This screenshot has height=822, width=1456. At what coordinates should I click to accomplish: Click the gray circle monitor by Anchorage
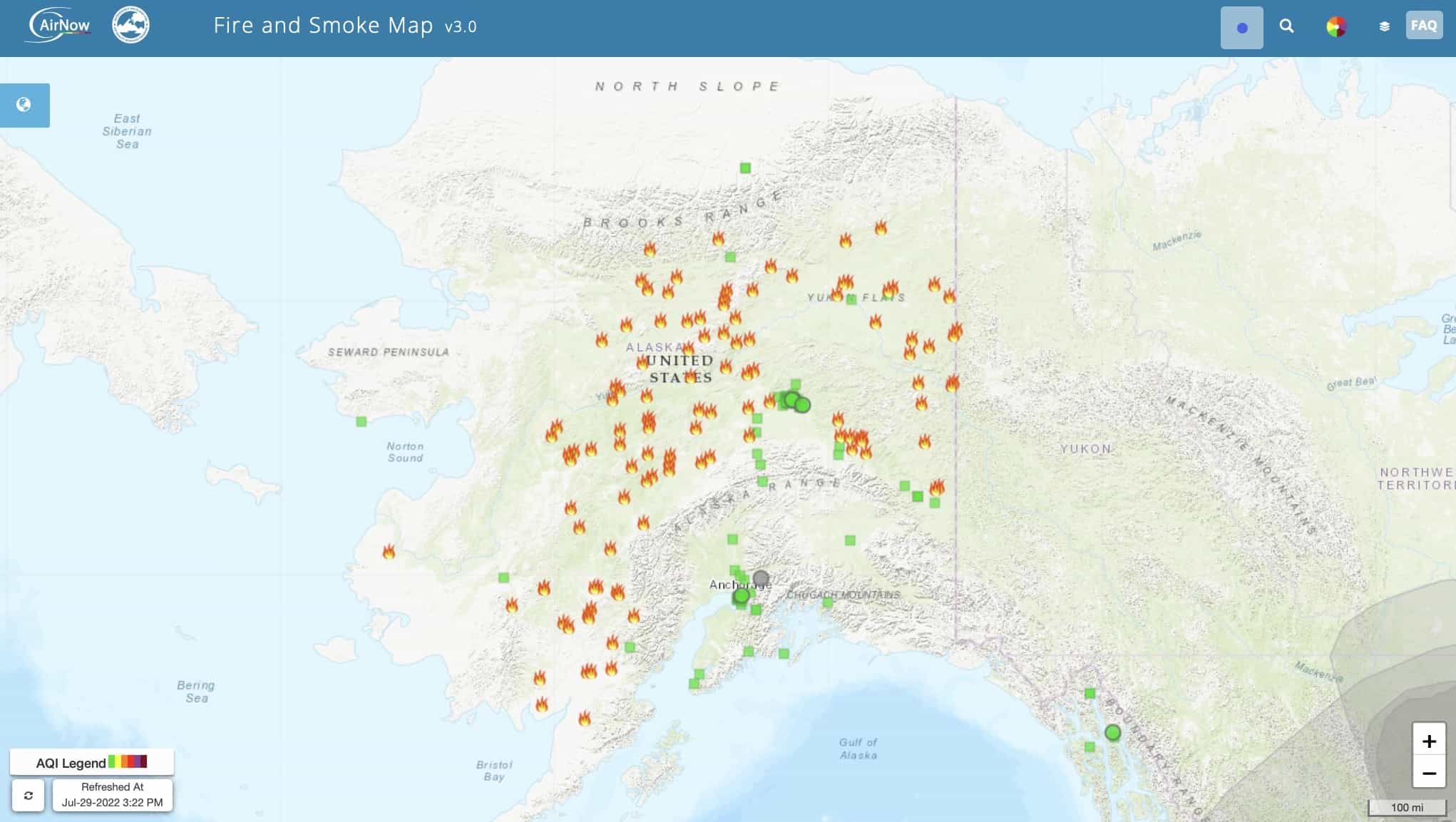coord(761,578)
